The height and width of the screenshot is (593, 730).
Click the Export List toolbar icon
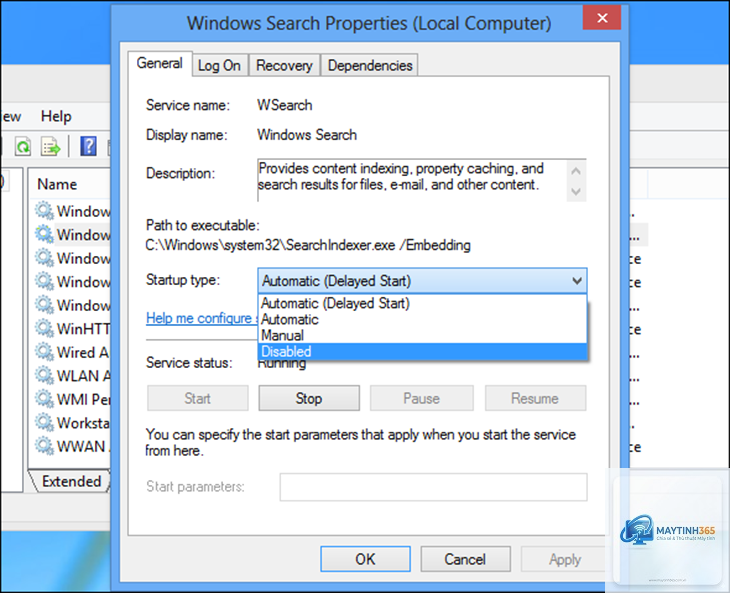point(50,147)
